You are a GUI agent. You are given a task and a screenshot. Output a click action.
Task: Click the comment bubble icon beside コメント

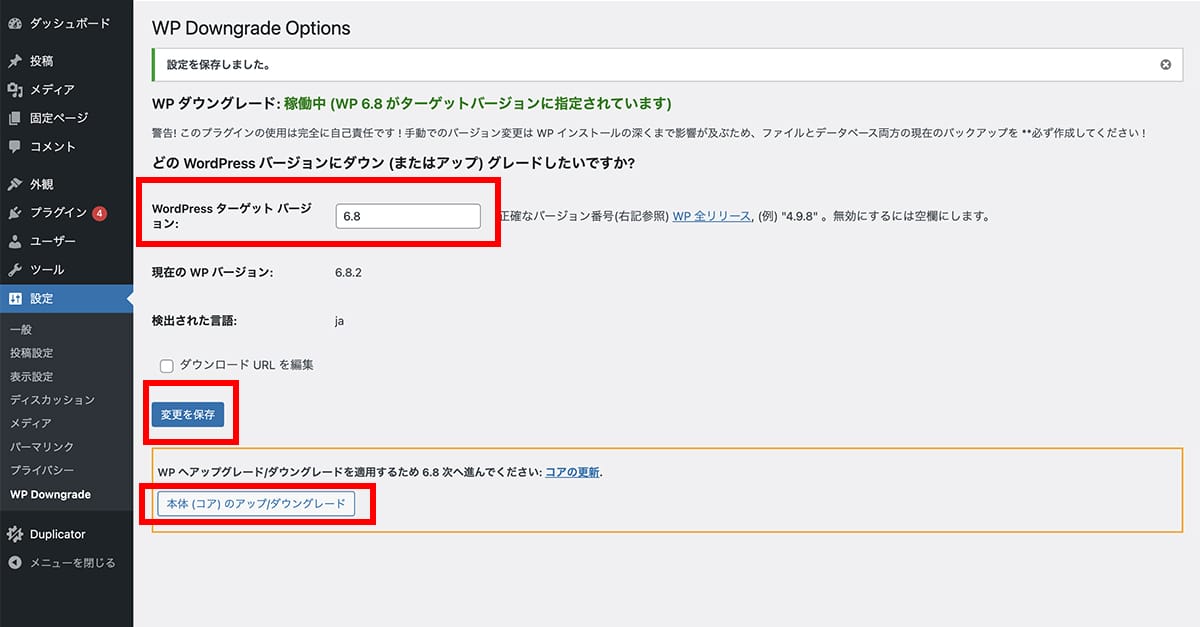click(15, 146)
